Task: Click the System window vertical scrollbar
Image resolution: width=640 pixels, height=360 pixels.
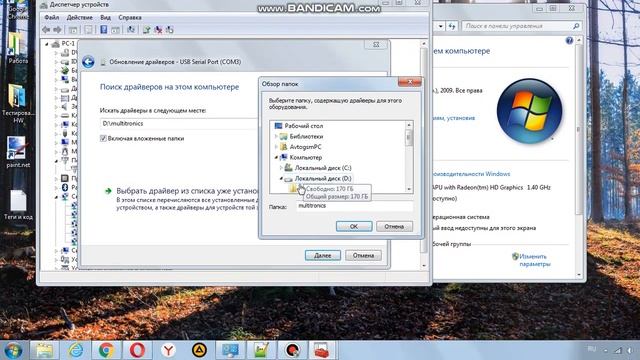Action: tap(578, 130)
